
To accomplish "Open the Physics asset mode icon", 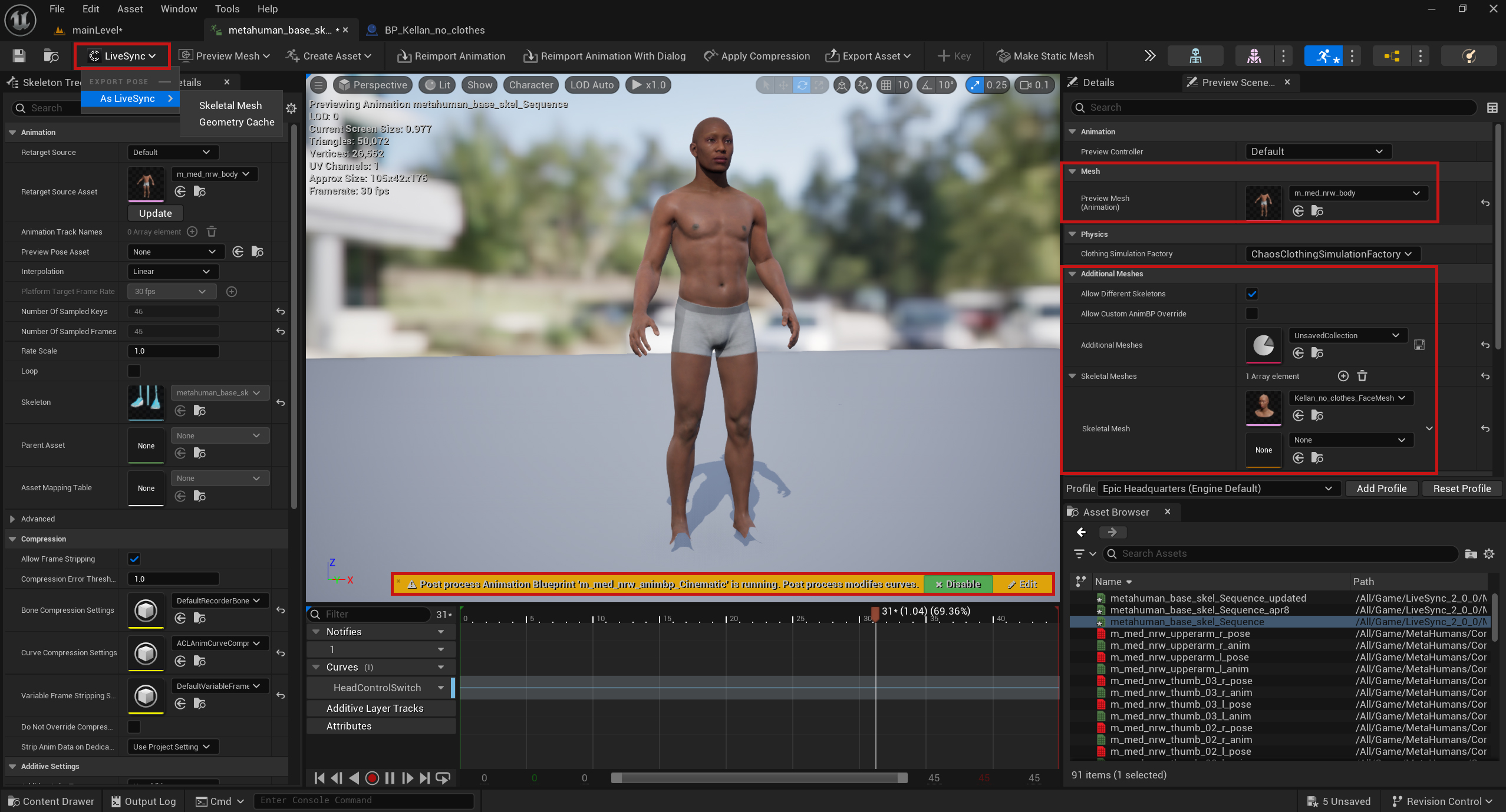I will [x=1468, y=56].
